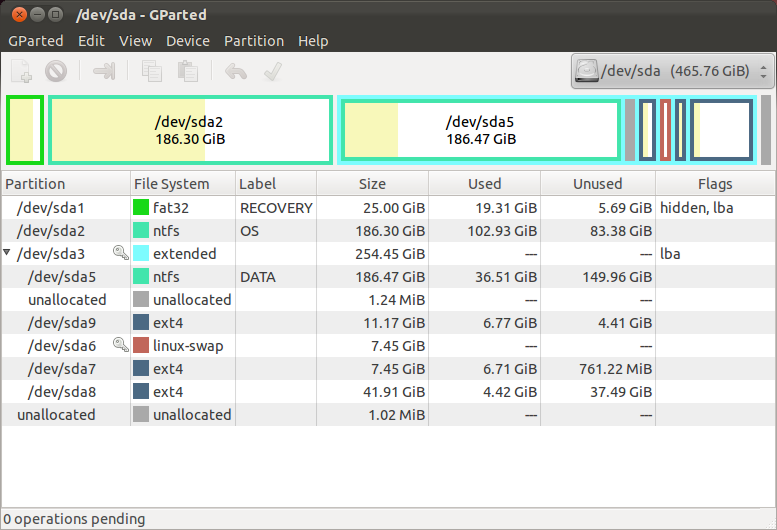Collapse the /dev/sda3 extended partition tree
Viewport: 777px width, 530px height.
click(x=8, y=254)
